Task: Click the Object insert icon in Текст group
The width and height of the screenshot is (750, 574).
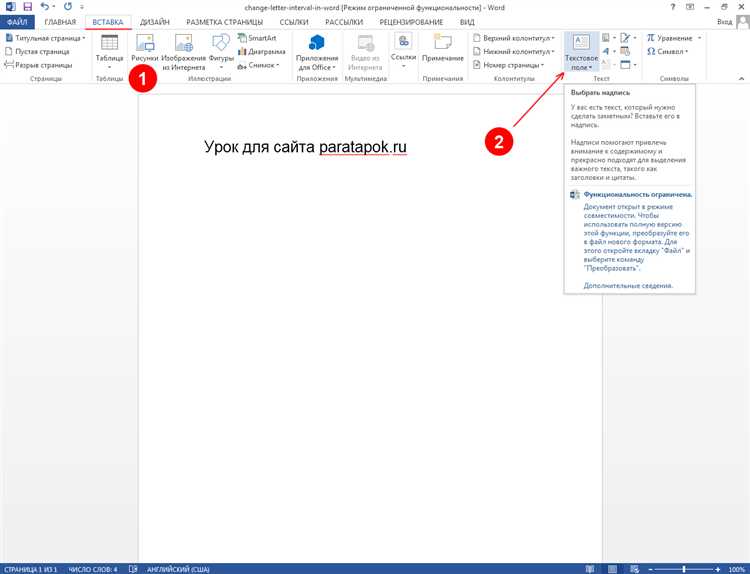Action: (628, 65)
